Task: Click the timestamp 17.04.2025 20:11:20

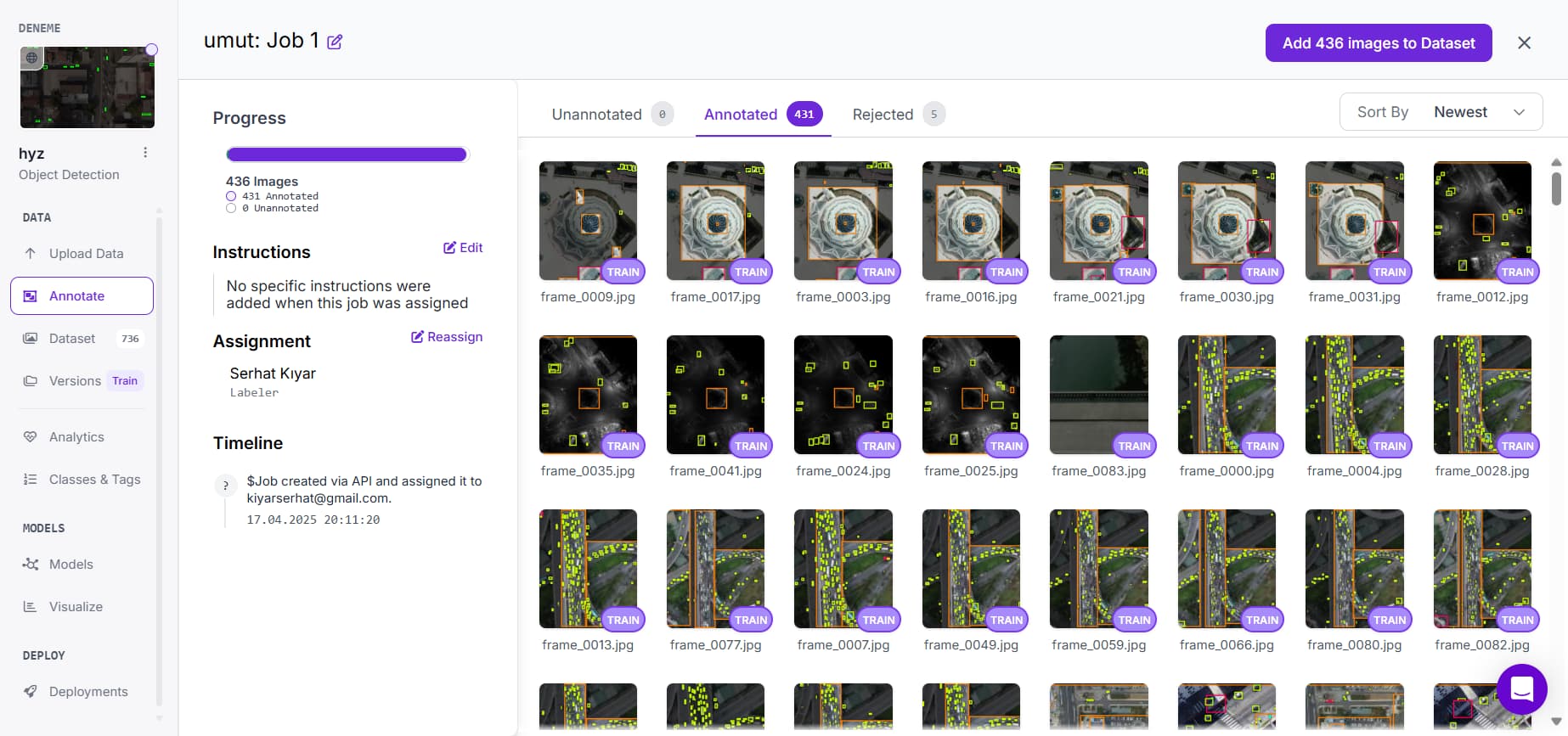Action: coord(313,520)
